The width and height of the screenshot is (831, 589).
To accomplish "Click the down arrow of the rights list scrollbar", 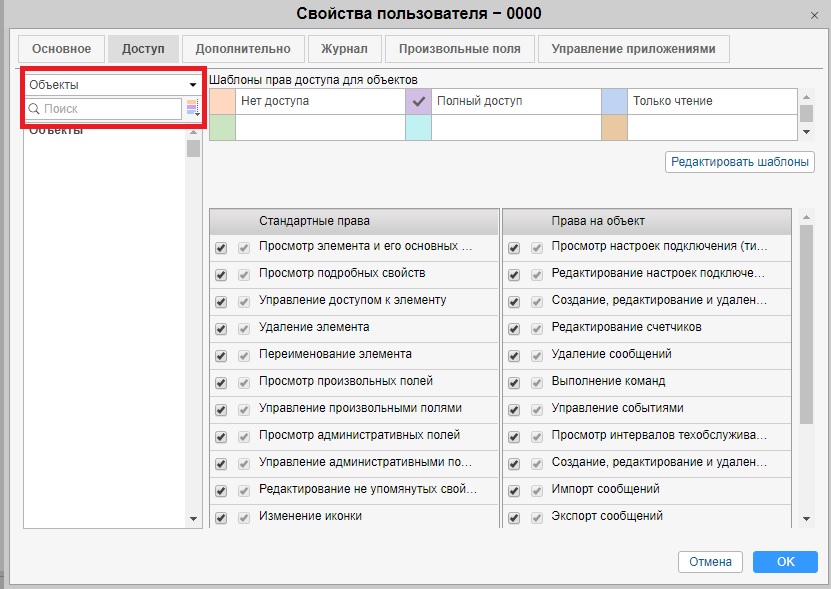I will click(x=806, y=518).
